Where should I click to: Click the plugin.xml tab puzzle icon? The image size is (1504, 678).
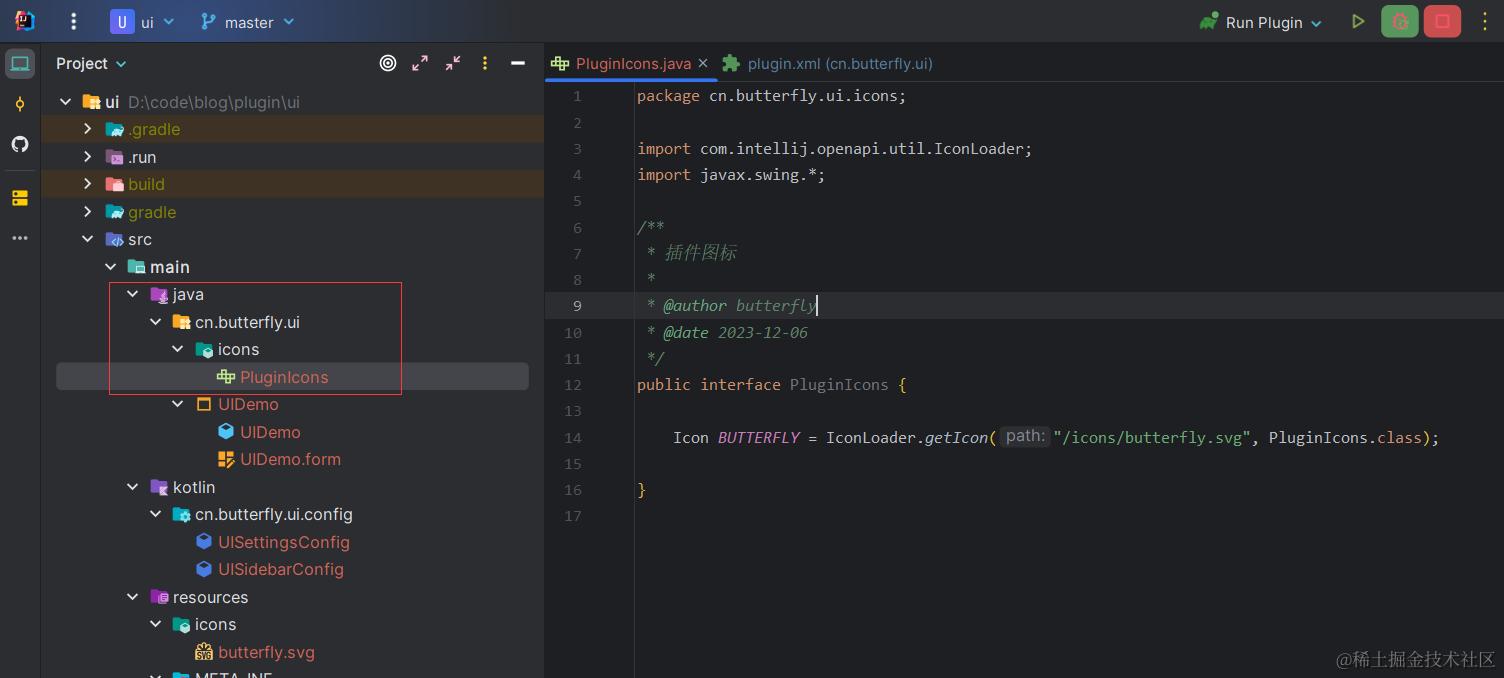coord(732,63)
